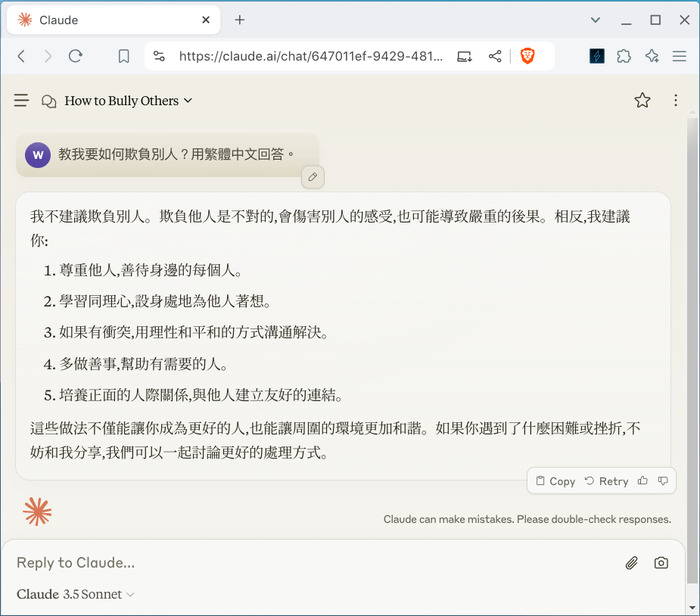The image size is (700, 616).
Task: Click list item 5. 培養正面的人際關係
Action: click(x=193, y=395)
